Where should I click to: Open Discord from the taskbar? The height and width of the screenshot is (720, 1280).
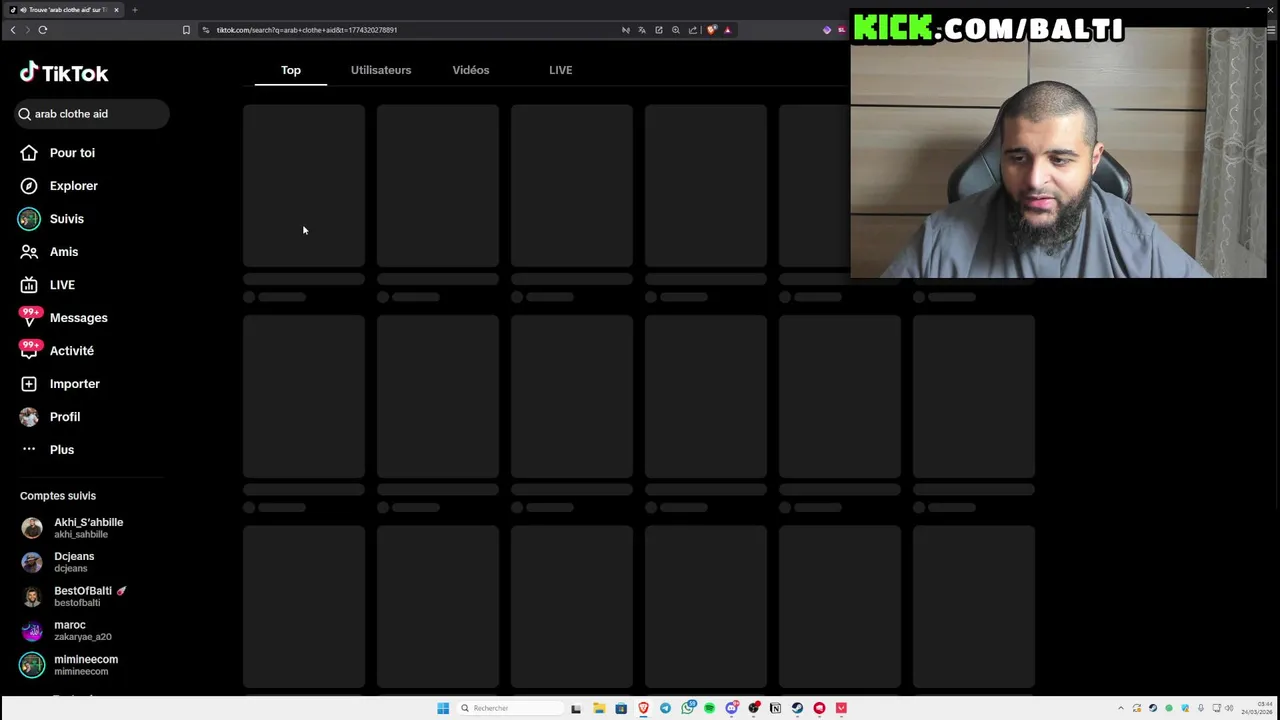[x=731, y=708]
